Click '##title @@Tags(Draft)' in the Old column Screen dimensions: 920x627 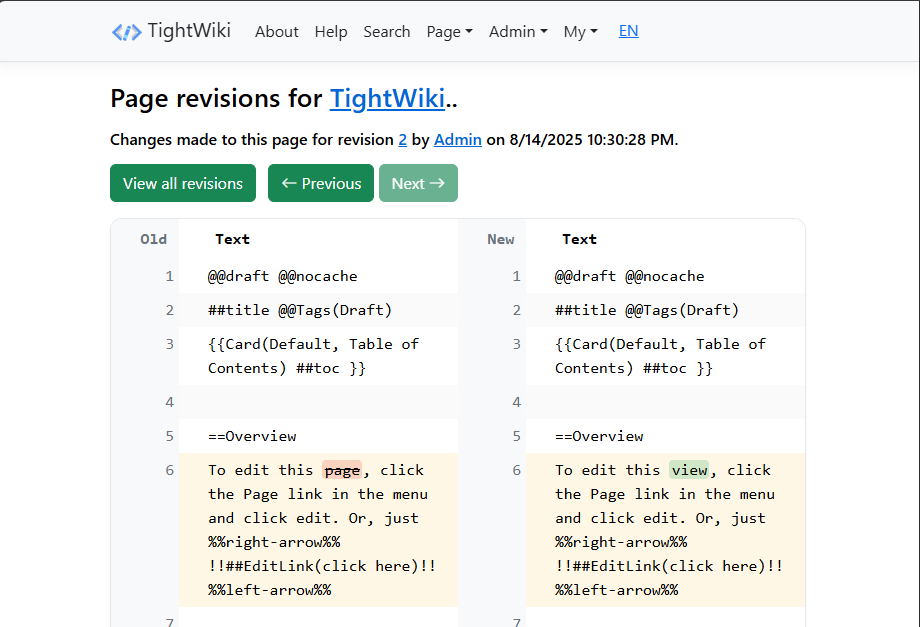pos(300,310)
